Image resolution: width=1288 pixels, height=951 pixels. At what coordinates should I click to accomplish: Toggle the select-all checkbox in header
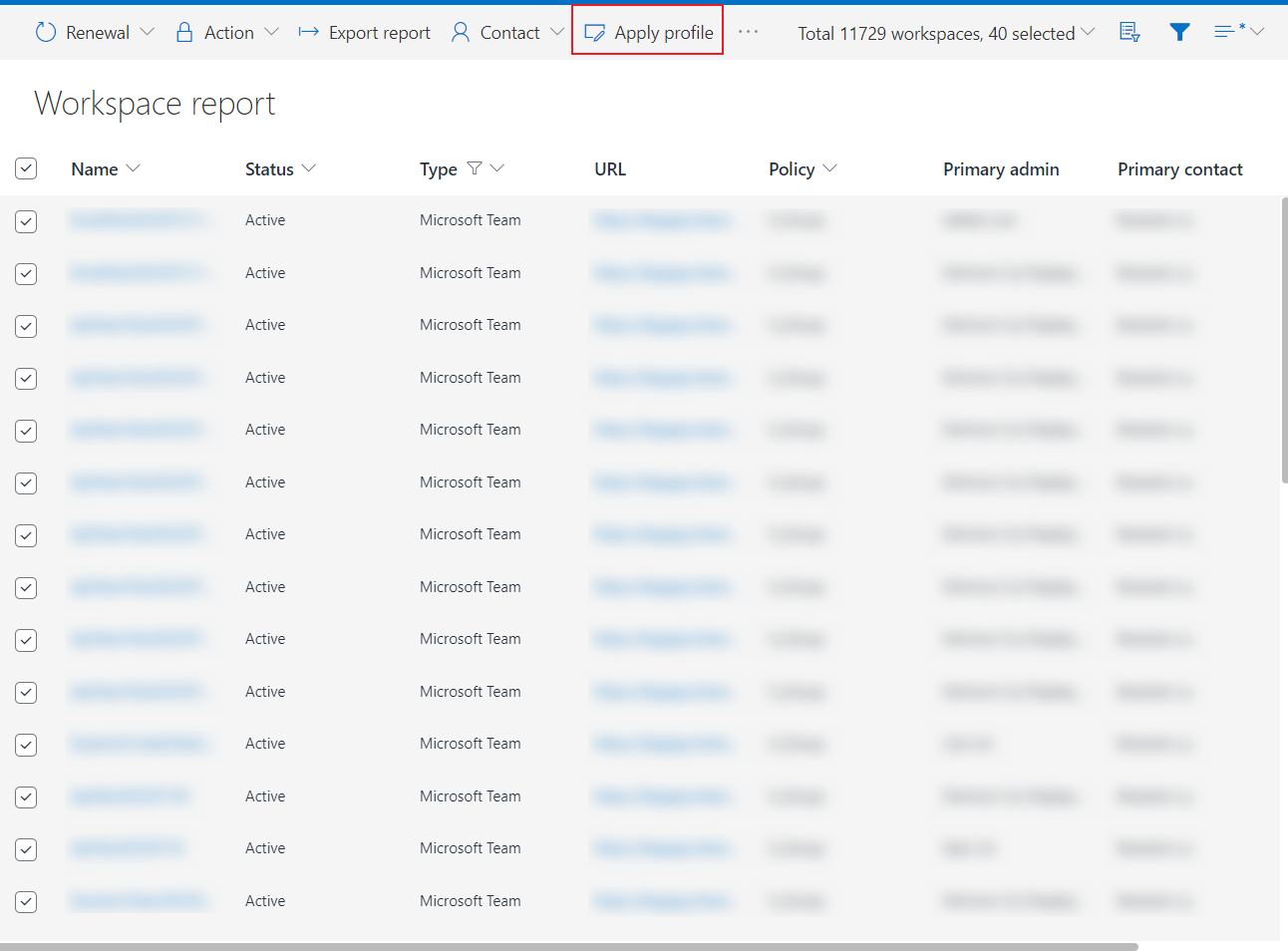tap(26, 168)
